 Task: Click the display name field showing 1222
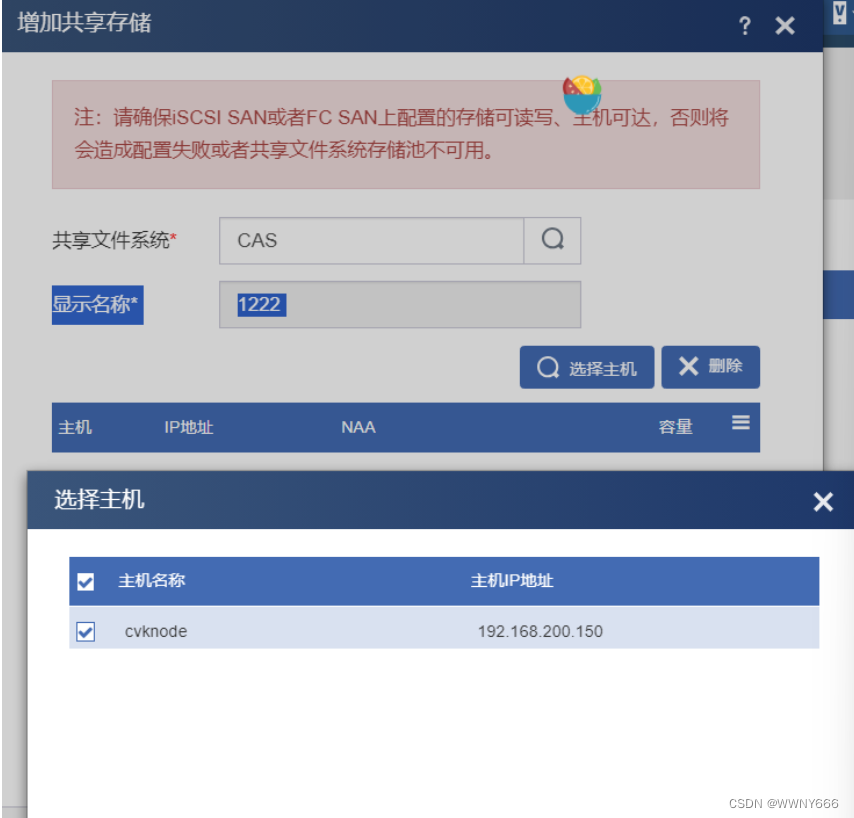tap(400, 304)
